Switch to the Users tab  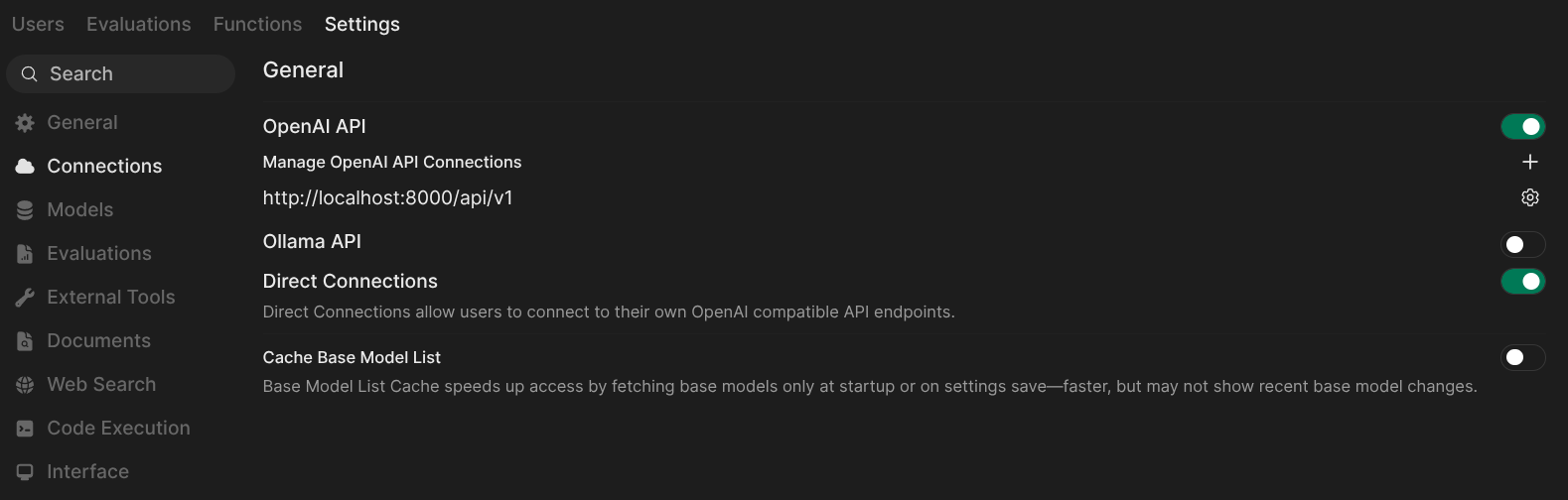click(38, 24)
